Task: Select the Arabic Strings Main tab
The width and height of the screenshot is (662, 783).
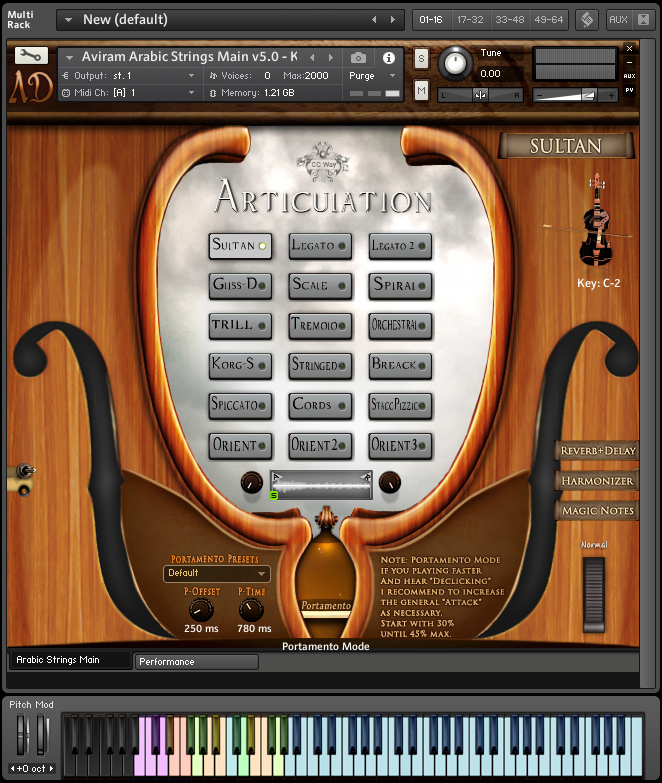Action: 70,660
